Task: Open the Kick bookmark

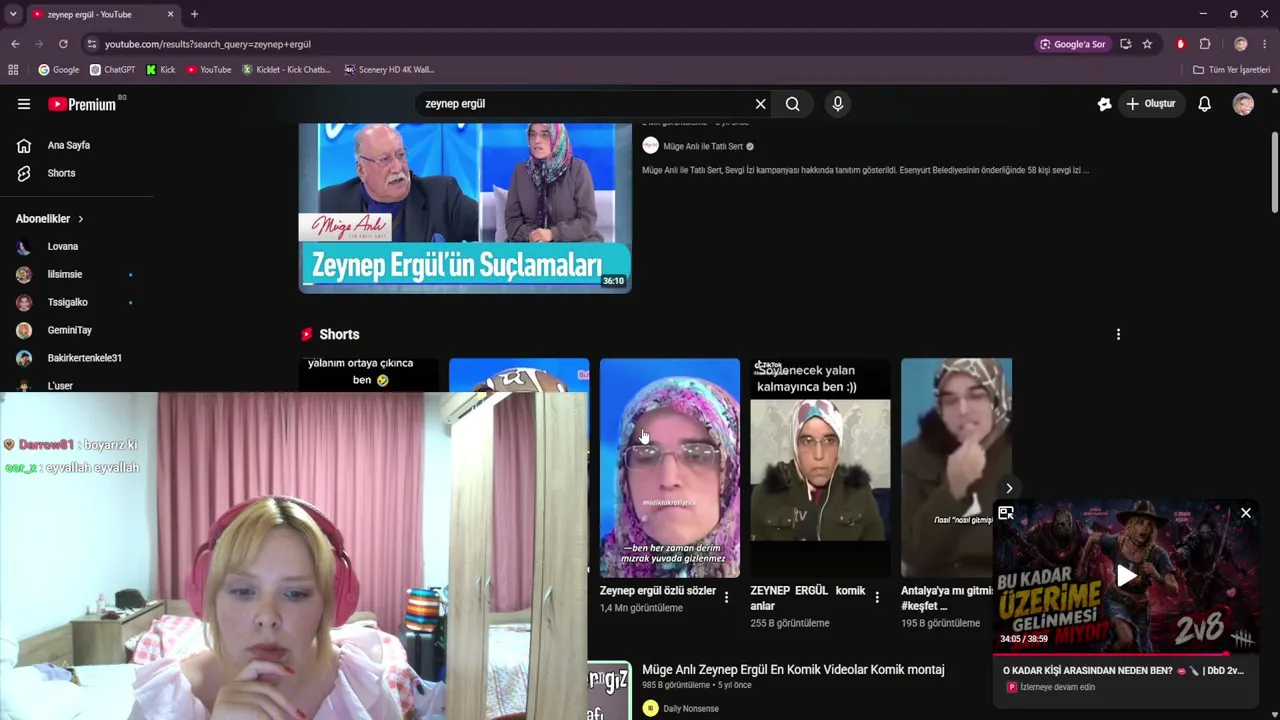Action: click(160, 70)
